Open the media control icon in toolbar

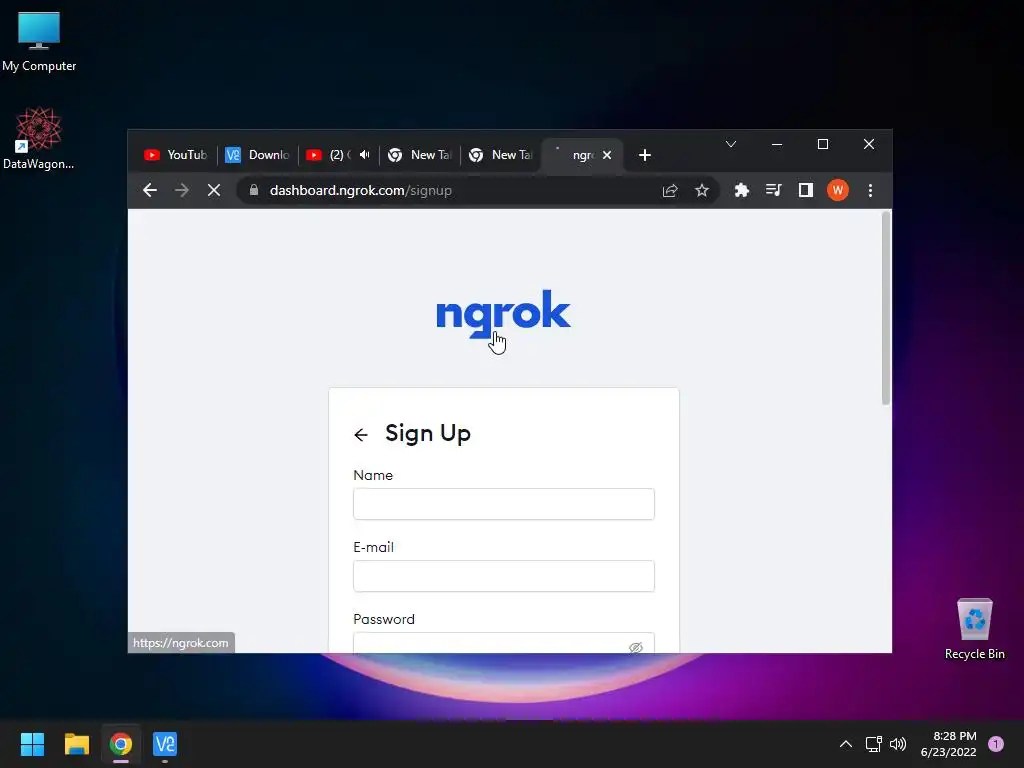(x=773, y=190)
